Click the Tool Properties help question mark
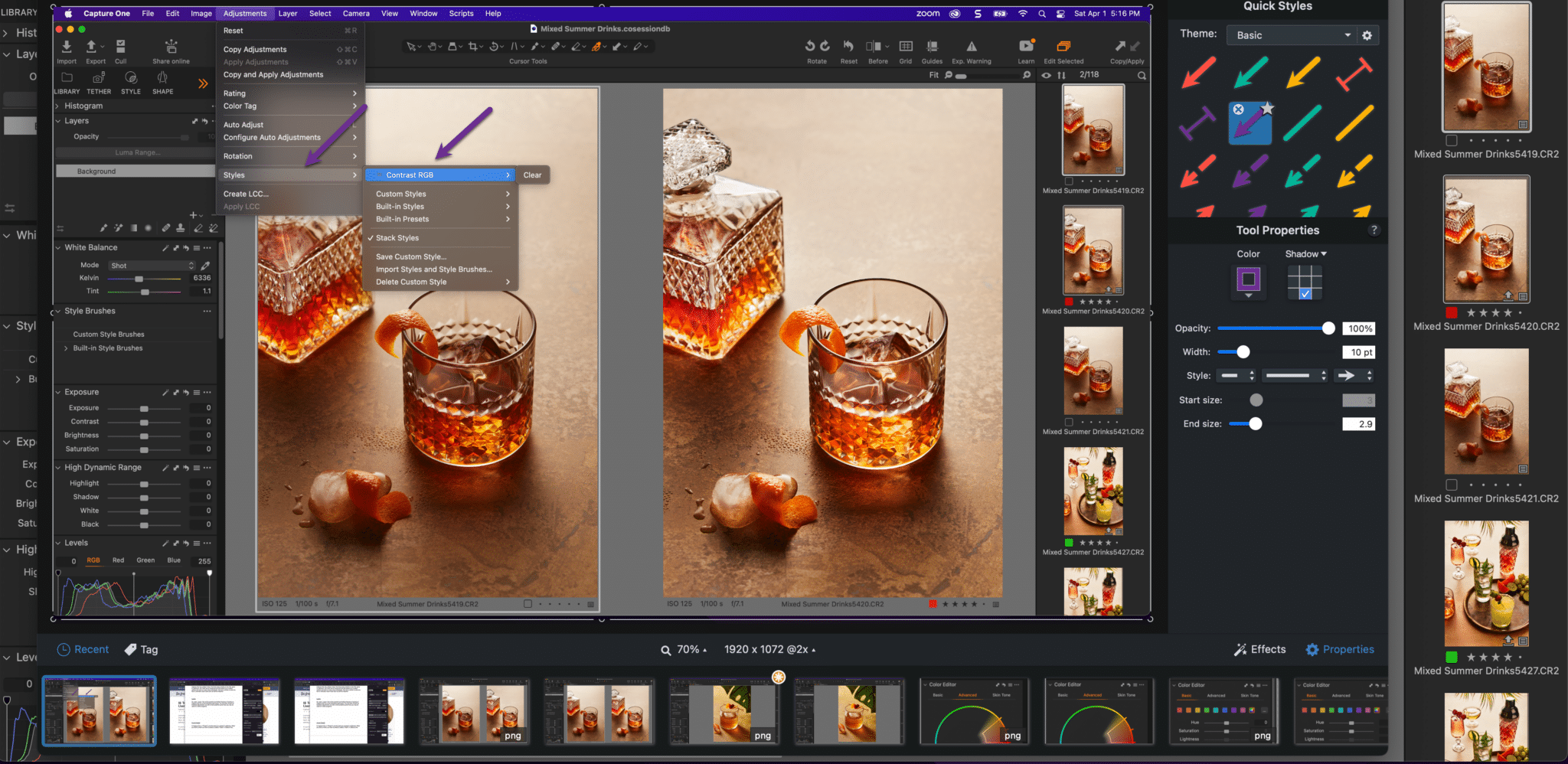Screen dimensions: 1568x764 tap(1374, 230)
